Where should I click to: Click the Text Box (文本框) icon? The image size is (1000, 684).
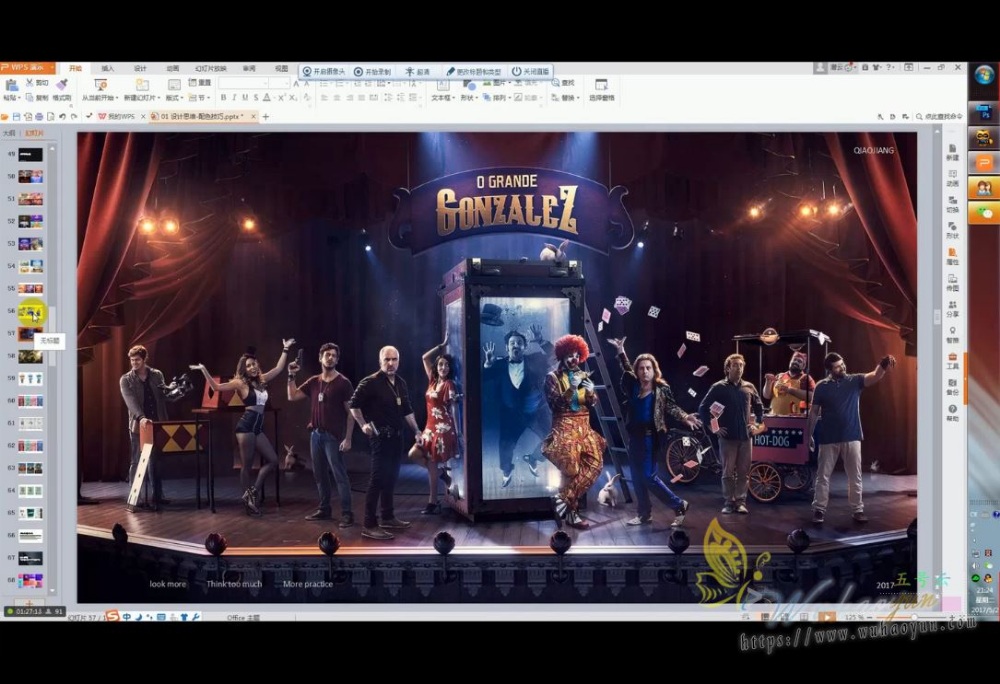pos(442,85)
